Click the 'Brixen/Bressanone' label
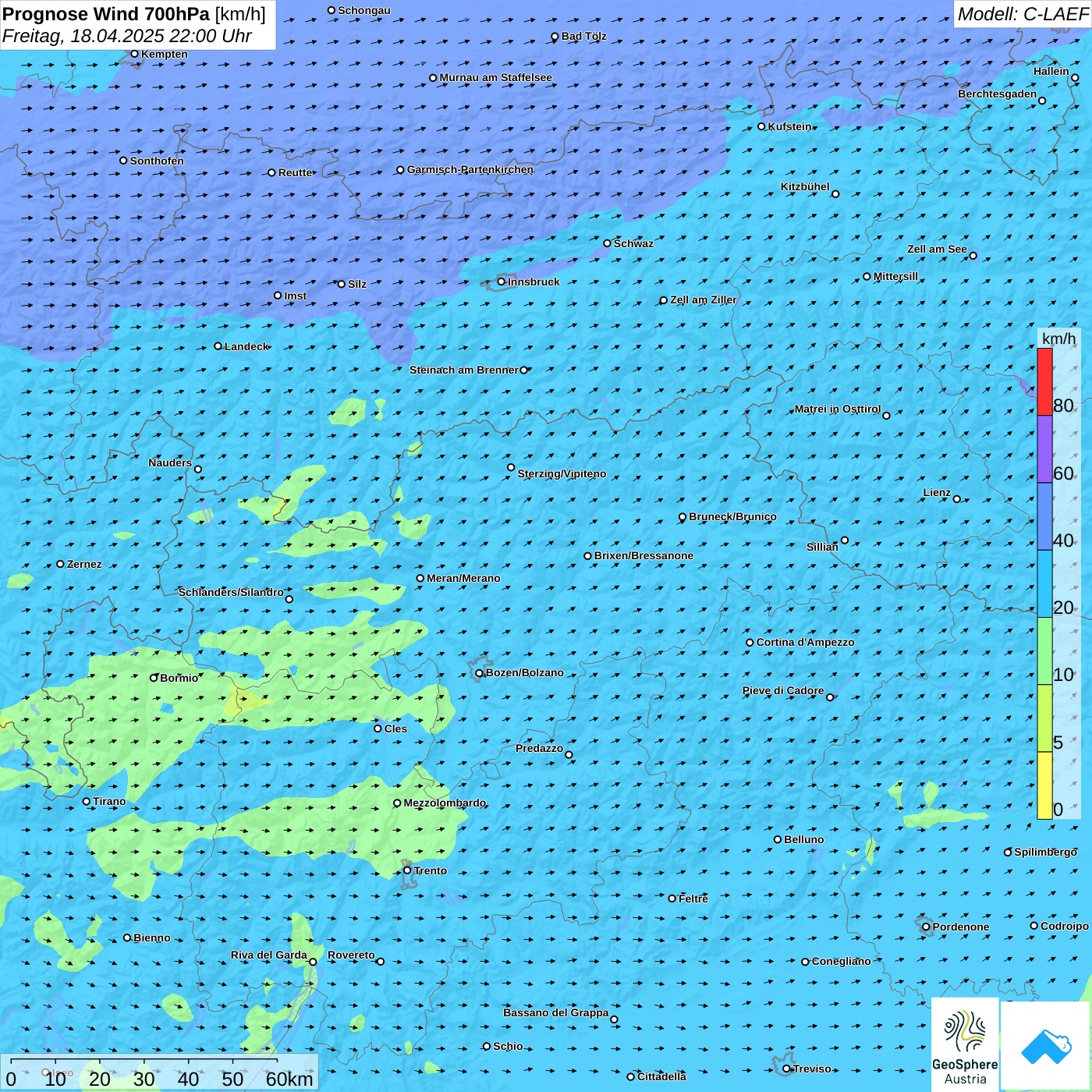The image size is (1092, 1092). coord(643,555)
